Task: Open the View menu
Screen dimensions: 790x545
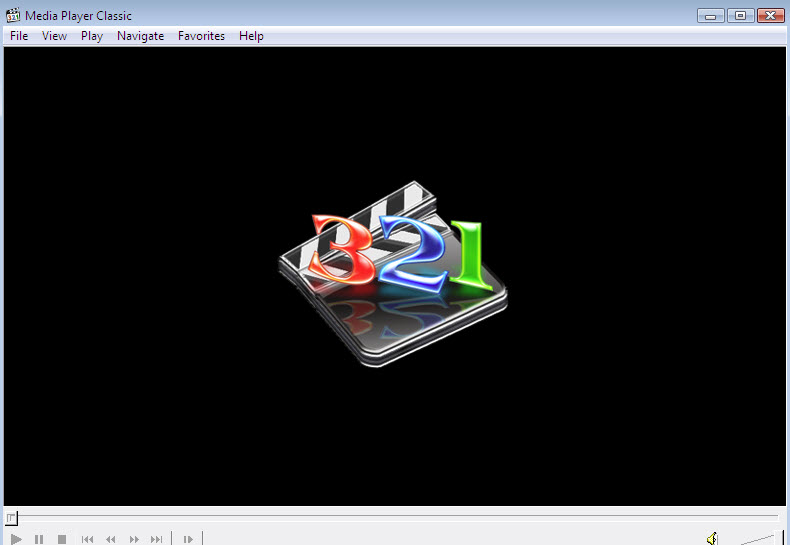Action: (x=54, y=36)
